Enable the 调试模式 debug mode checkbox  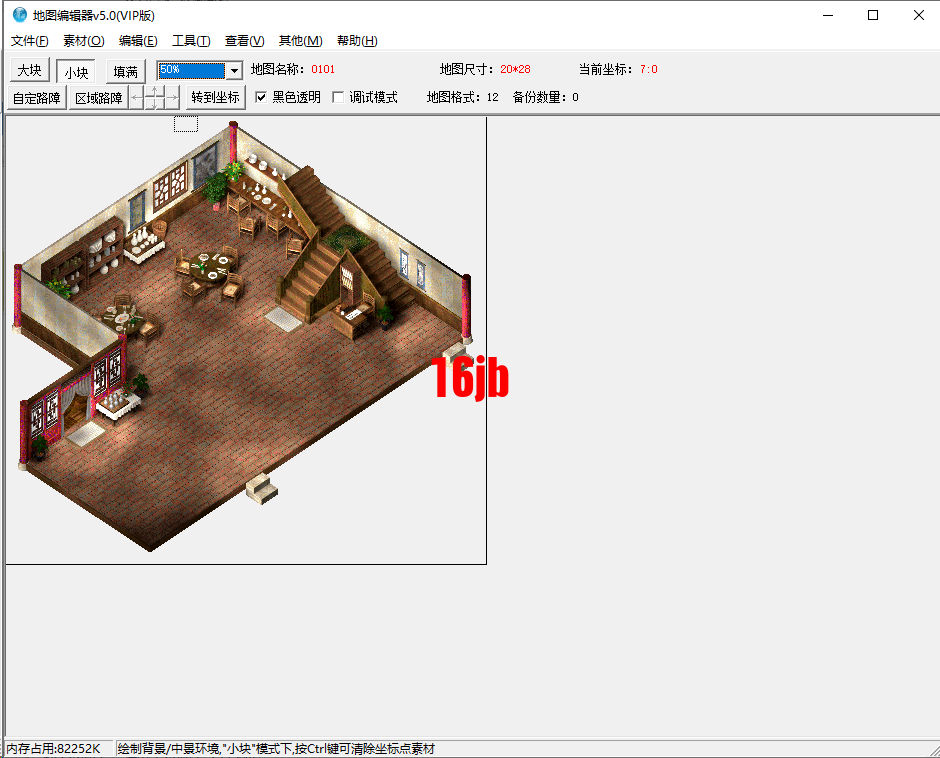338,97
